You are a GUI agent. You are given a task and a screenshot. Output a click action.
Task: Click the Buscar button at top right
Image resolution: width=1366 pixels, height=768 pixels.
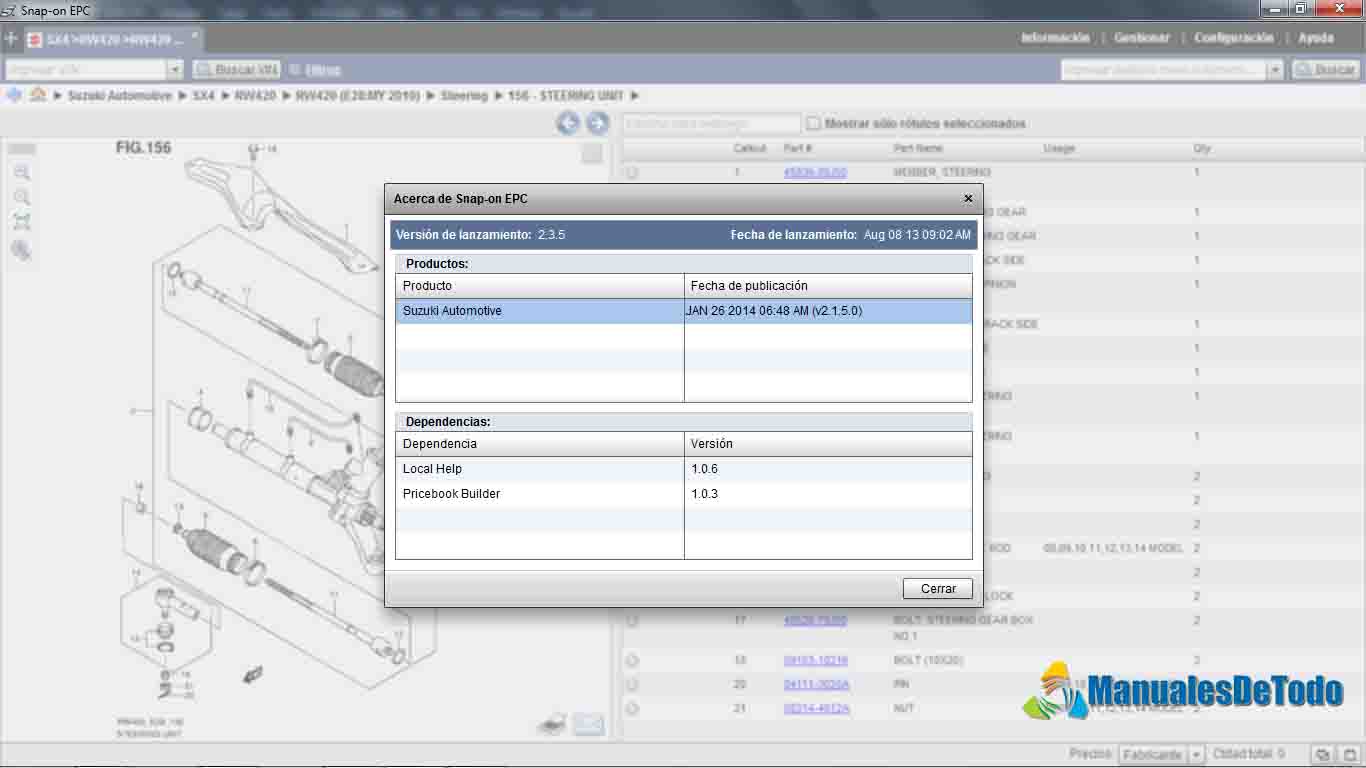pyautogui.click(x=1326, y=70)
